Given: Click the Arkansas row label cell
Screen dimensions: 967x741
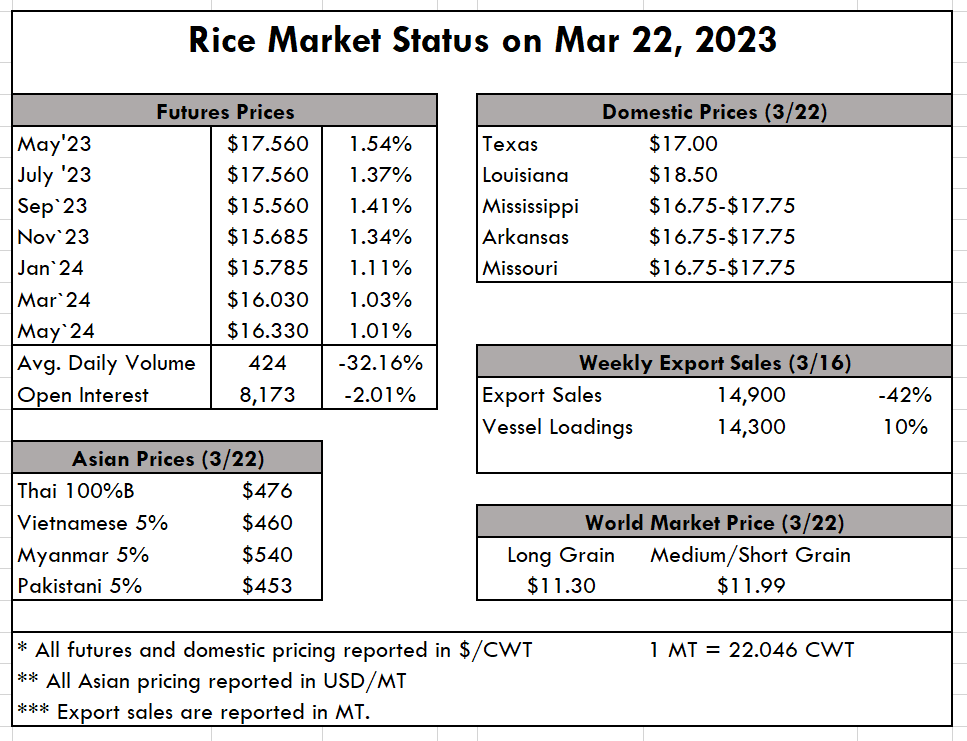Looking at the screenshot, I should click(x=525, y=237).
